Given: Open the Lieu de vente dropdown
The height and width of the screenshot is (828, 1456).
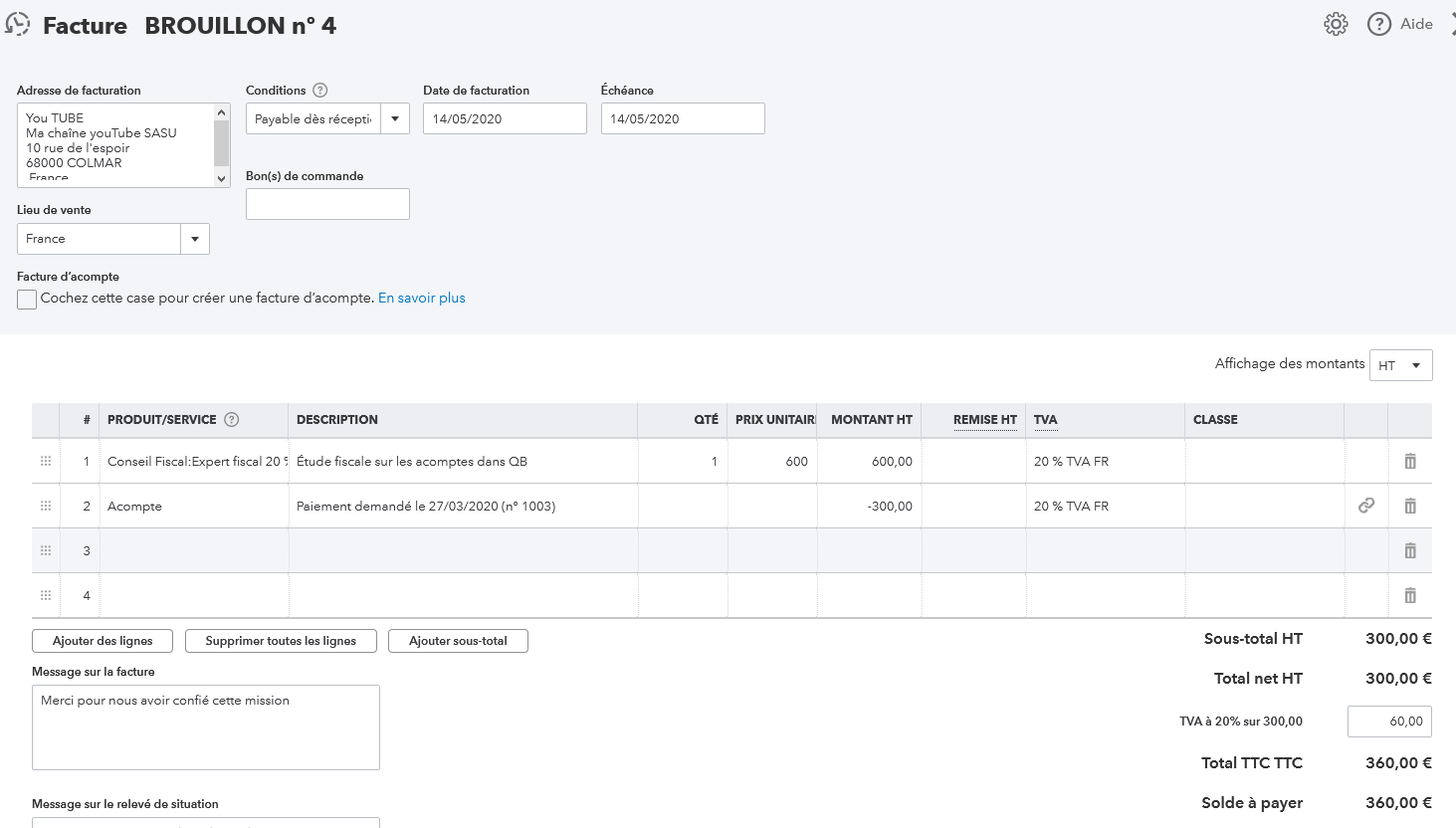Looking at the screenshot, I should pos(195,239).
